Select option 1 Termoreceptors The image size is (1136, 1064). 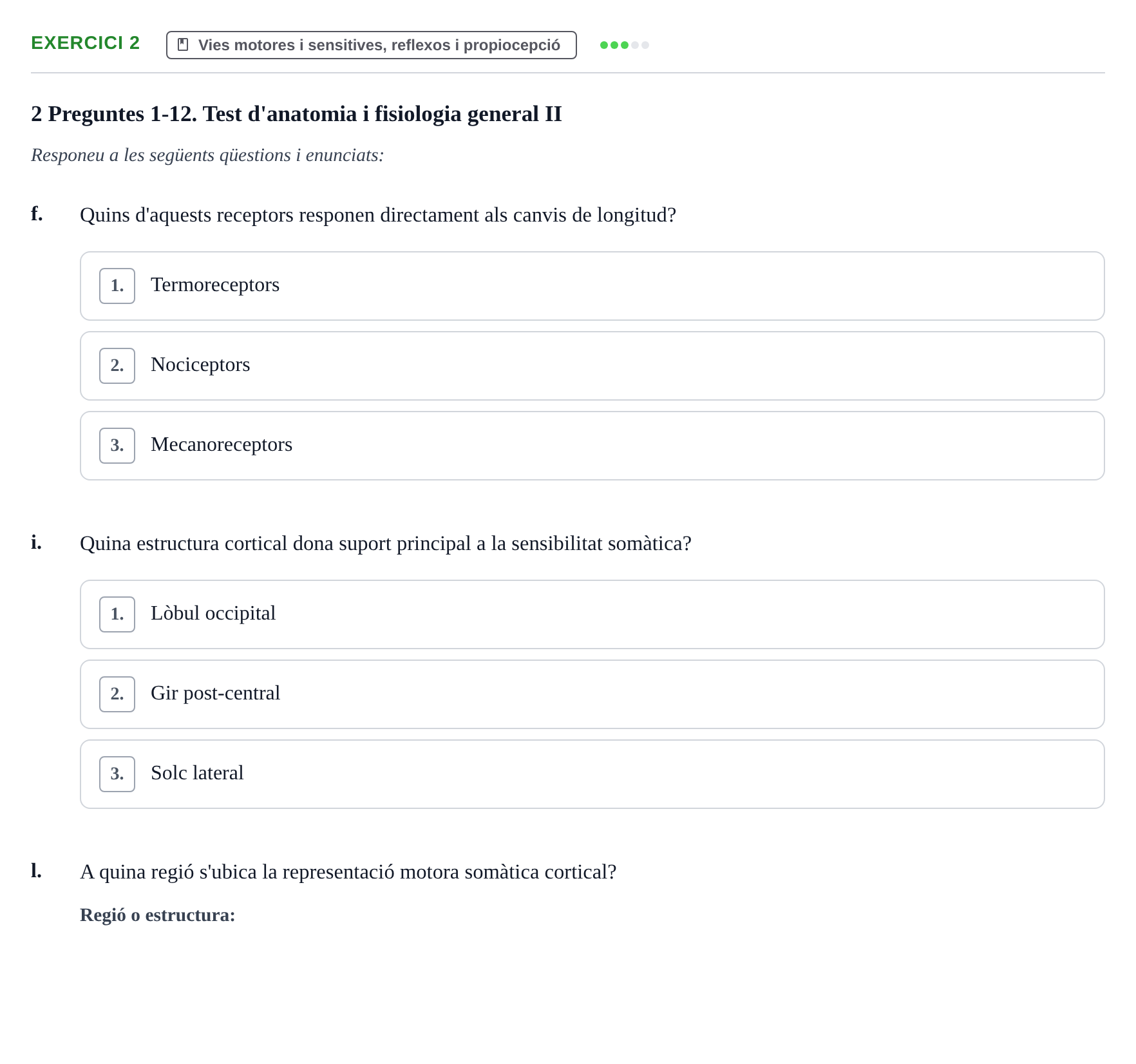[x=592, y=286]
